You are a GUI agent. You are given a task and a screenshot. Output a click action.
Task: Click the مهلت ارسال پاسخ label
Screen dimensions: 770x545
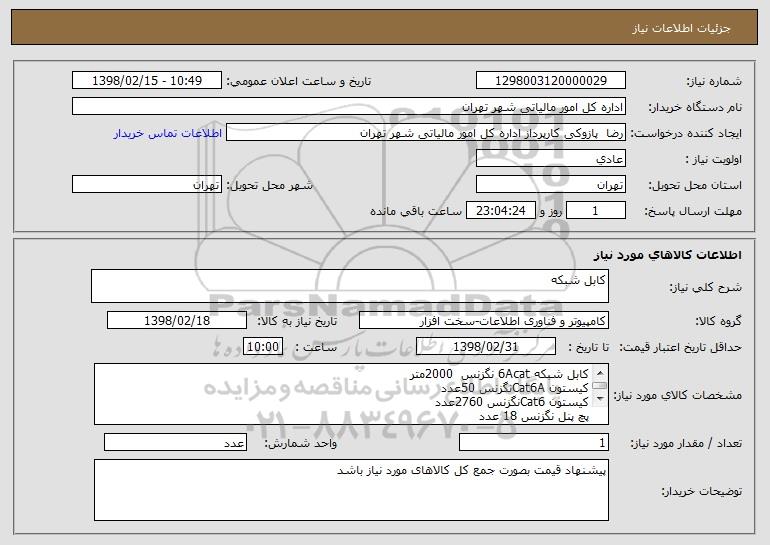coord(693,212)
